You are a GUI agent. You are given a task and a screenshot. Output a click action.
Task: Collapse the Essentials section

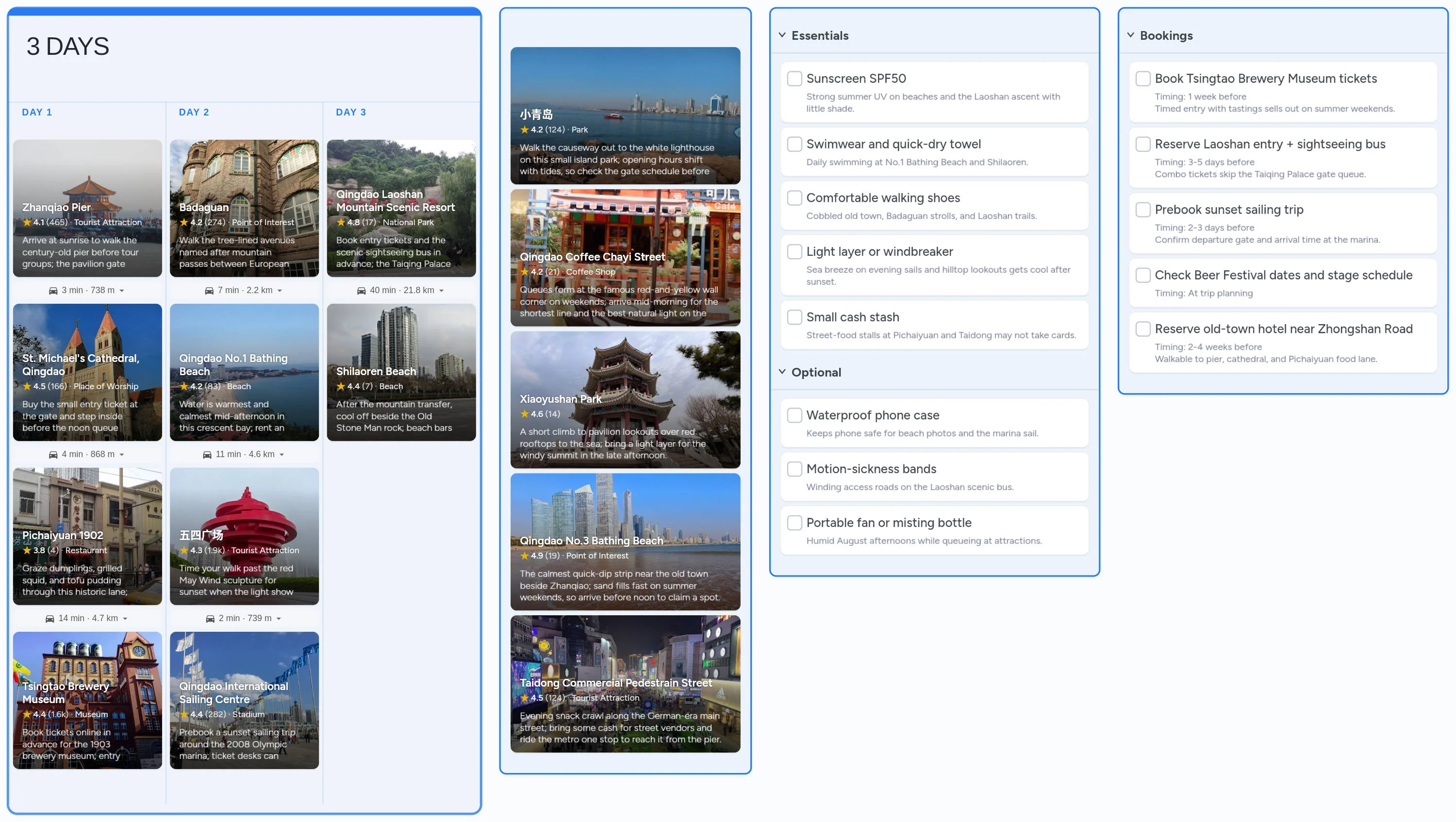tap(782, 35)
